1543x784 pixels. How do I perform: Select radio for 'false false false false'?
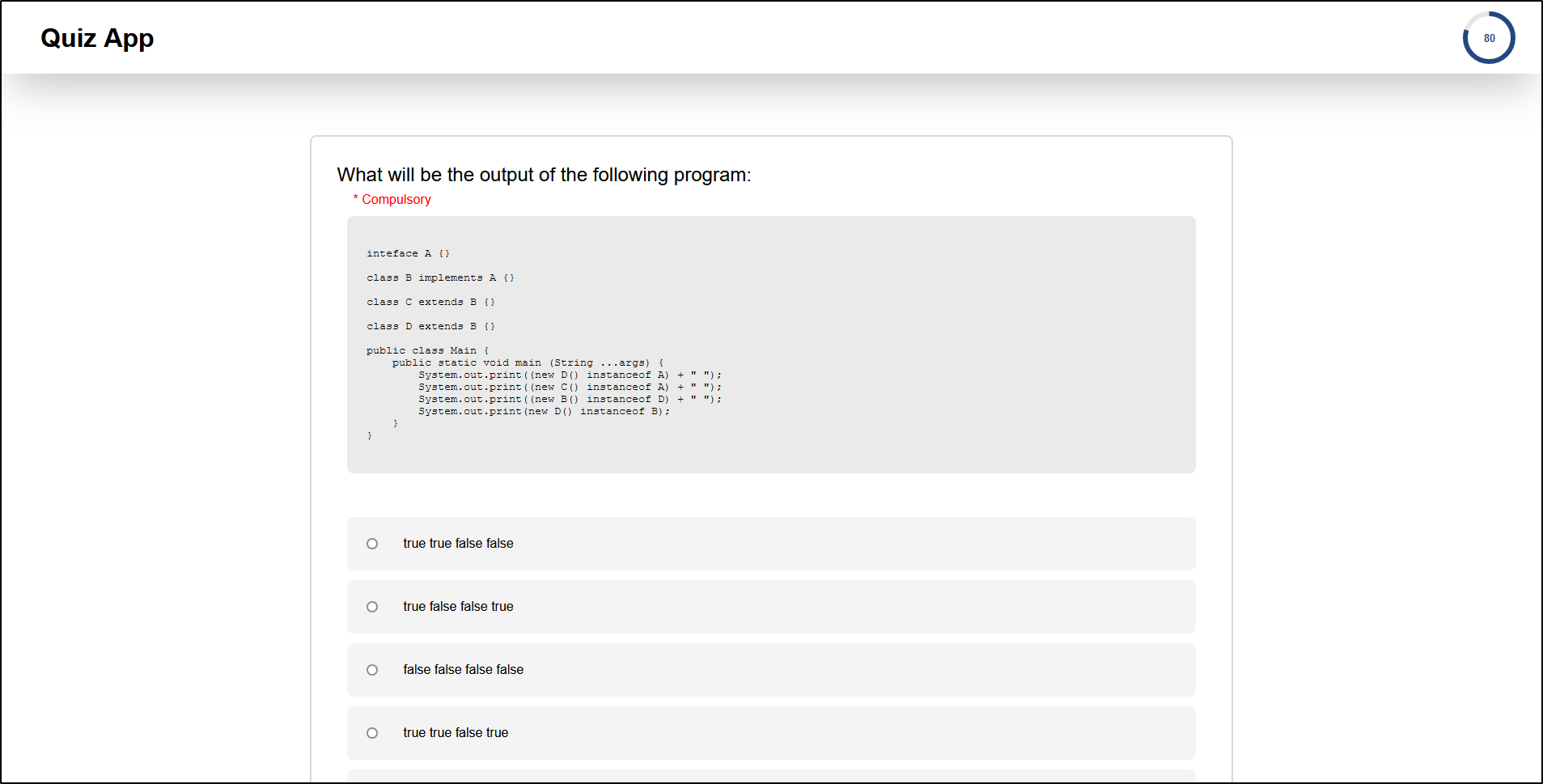tap(372, 670)
